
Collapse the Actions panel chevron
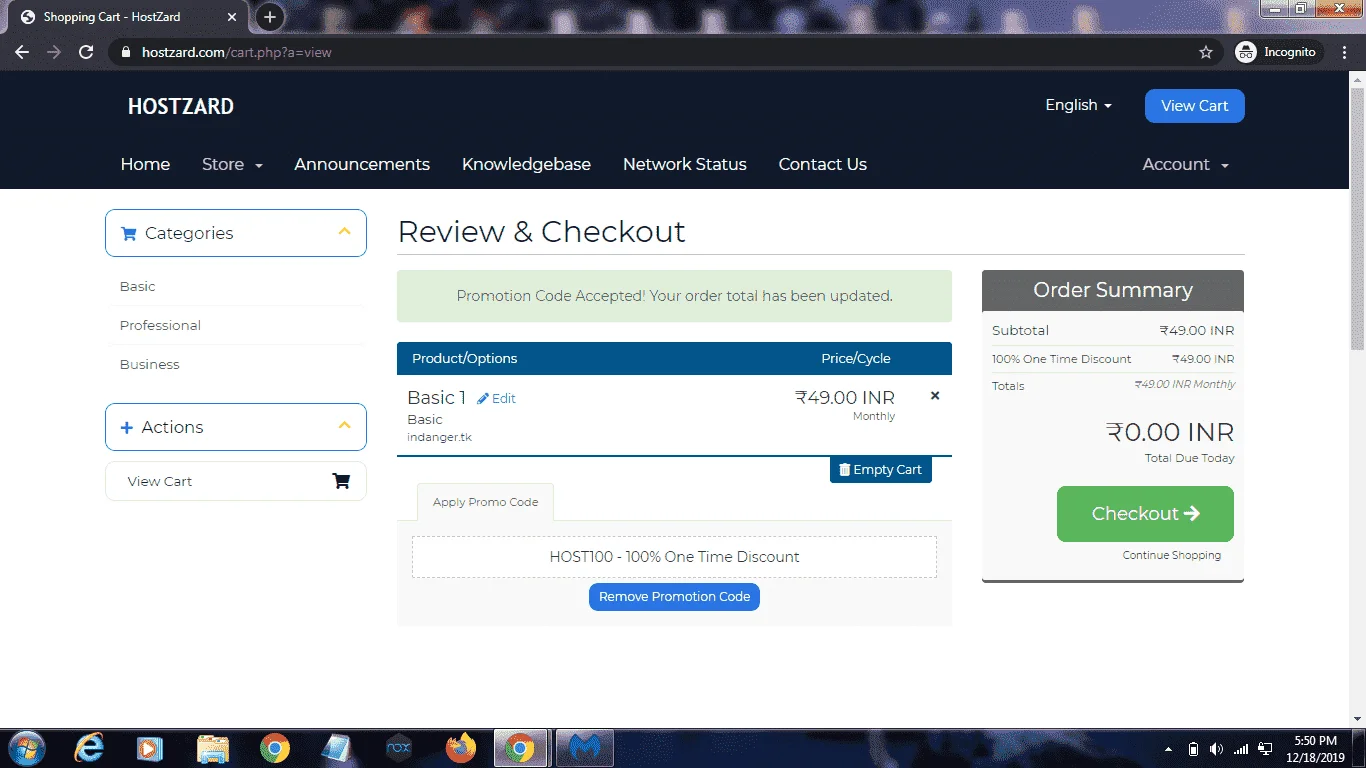pyautogui.click(x=344, y=426)
